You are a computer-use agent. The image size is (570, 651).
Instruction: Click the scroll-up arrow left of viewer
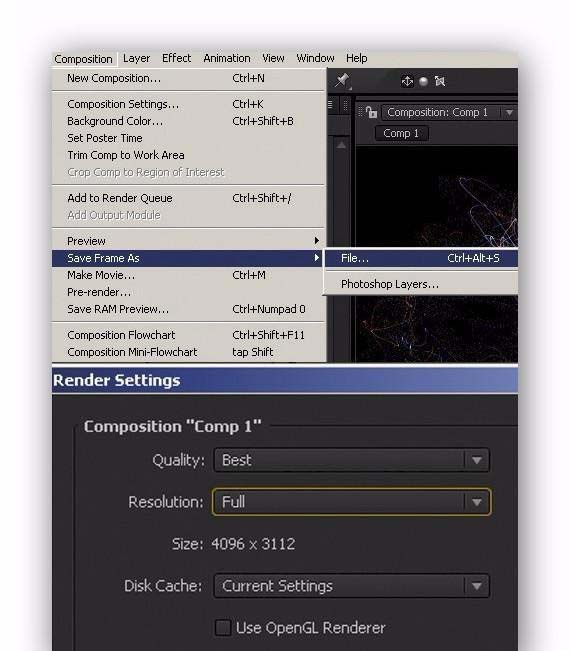coord(341,145)
